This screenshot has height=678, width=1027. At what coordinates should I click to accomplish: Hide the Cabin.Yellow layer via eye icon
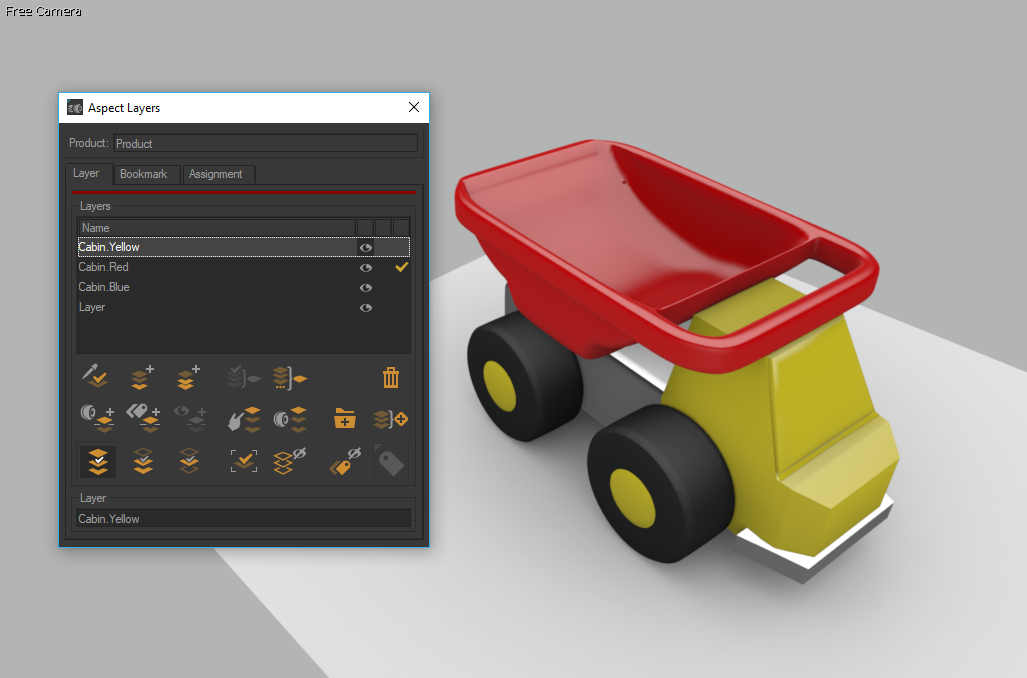coord(366,247)
